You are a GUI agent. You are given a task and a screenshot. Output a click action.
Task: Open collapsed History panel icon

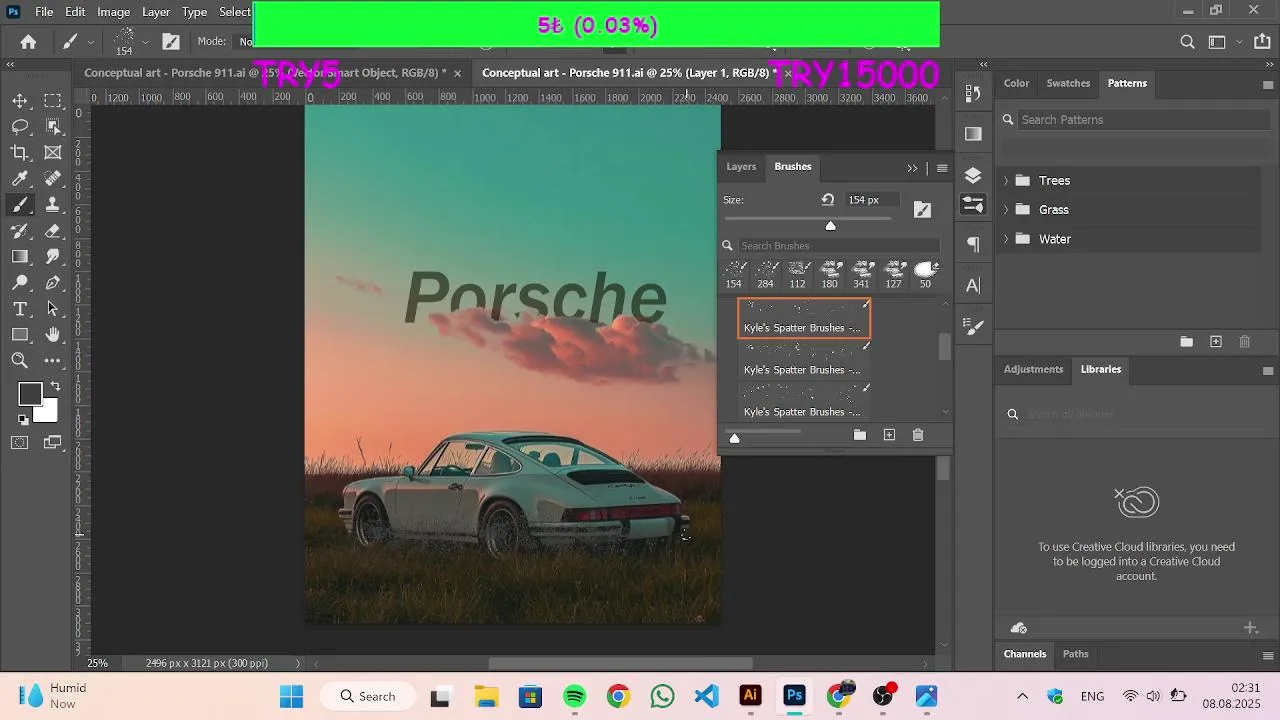[973, 93]
